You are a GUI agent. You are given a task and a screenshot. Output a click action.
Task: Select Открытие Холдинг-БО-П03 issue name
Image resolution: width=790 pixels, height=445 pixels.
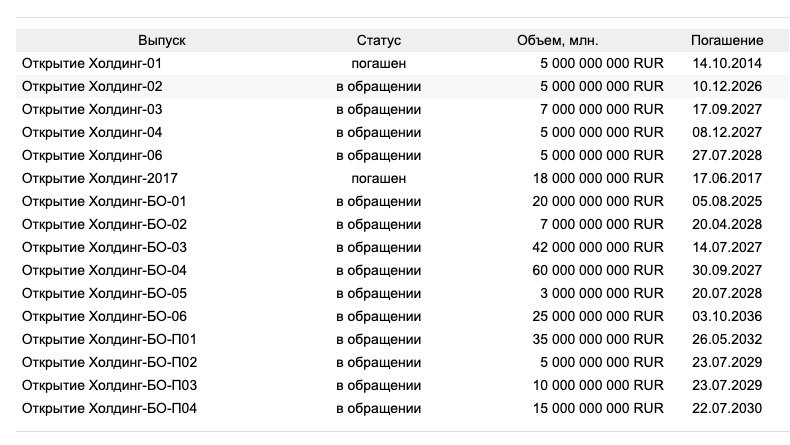(x=109, y=386)
